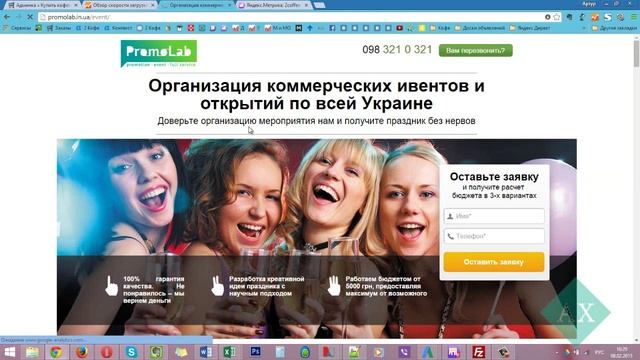This screenshot has height=360, width=640.
Task: Open the 'Доски объявлений' bookmarks folder
Action: [480, 28]
